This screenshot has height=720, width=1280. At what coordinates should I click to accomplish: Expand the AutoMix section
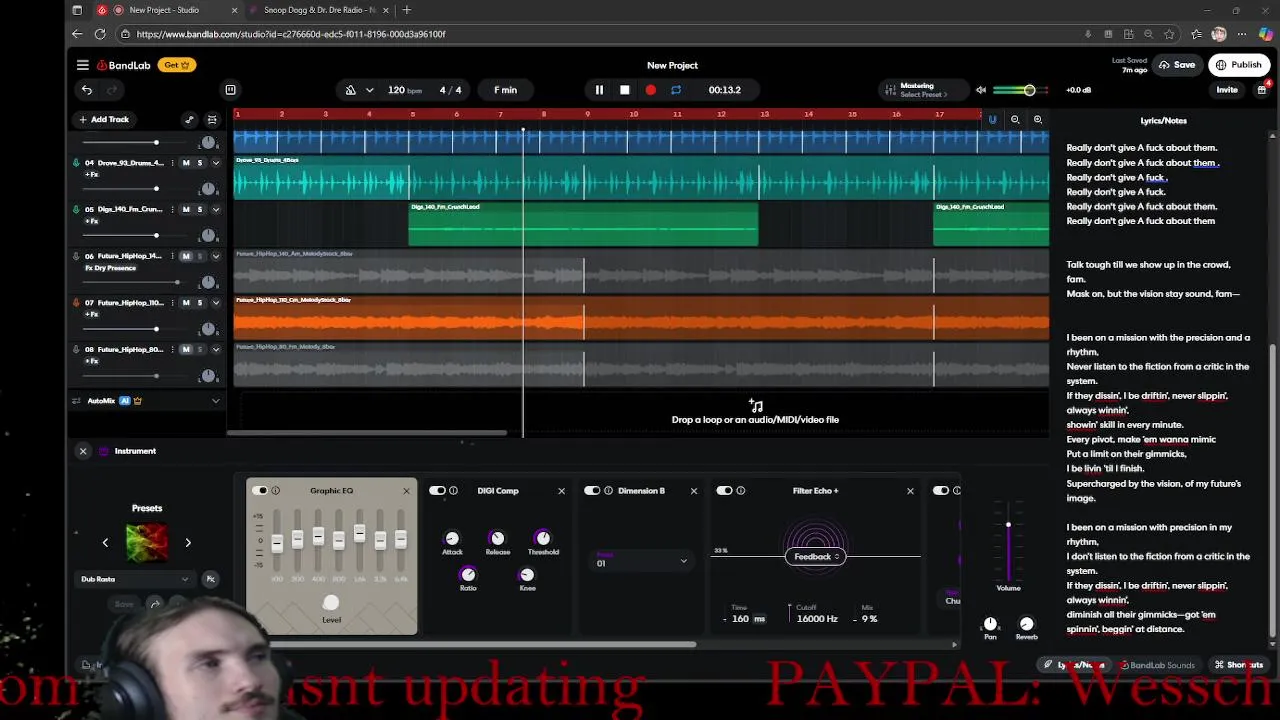215,401
